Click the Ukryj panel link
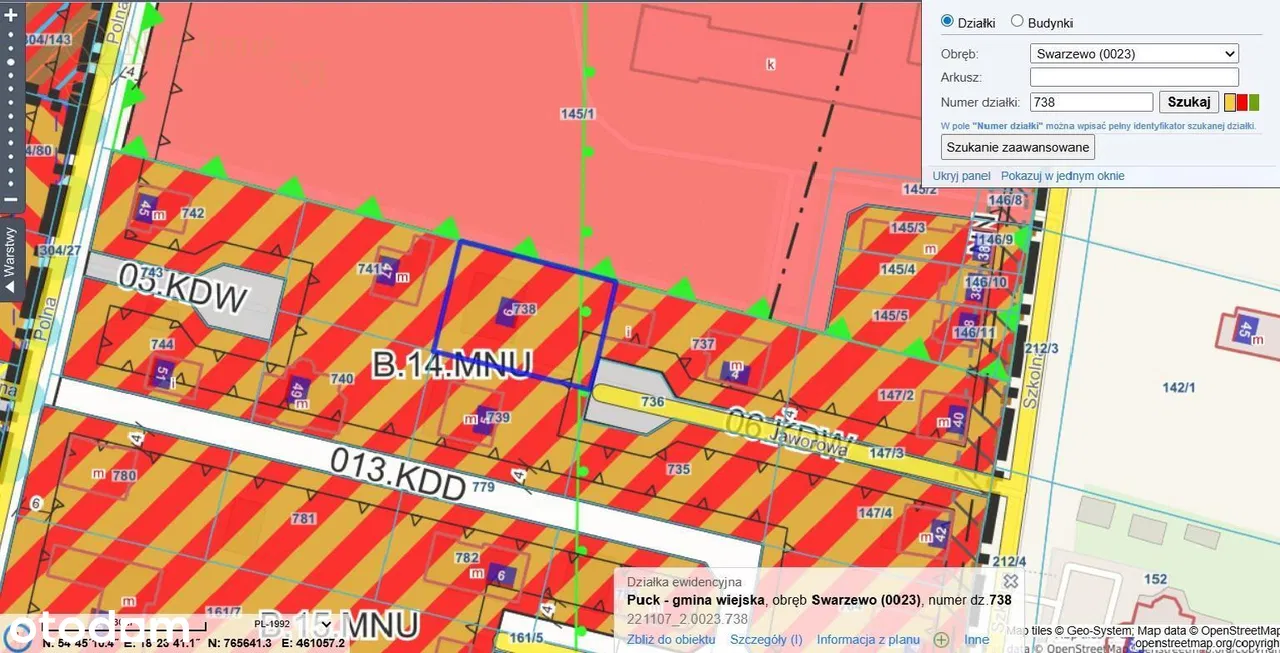 click(x=961, y=176)
